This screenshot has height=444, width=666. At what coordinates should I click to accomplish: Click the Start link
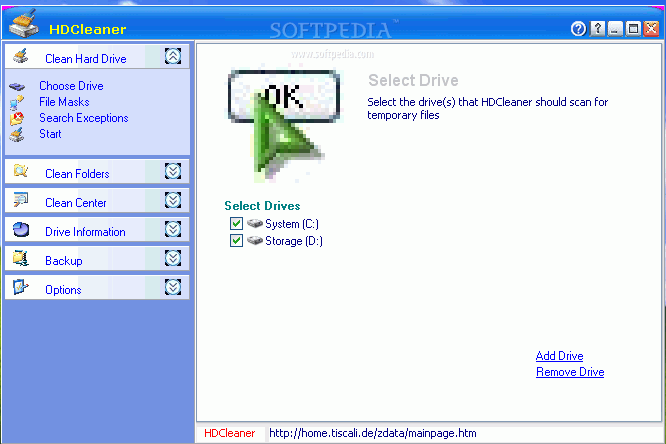coord(50,134)
